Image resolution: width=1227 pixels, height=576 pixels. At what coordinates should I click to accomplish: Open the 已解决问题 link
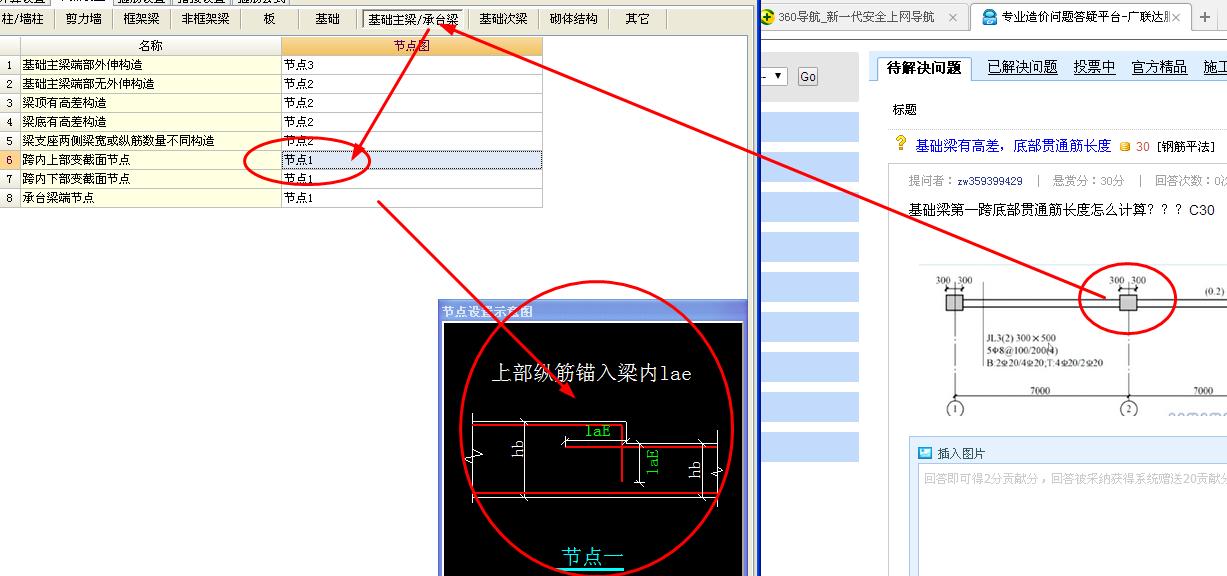(1022, 67)
